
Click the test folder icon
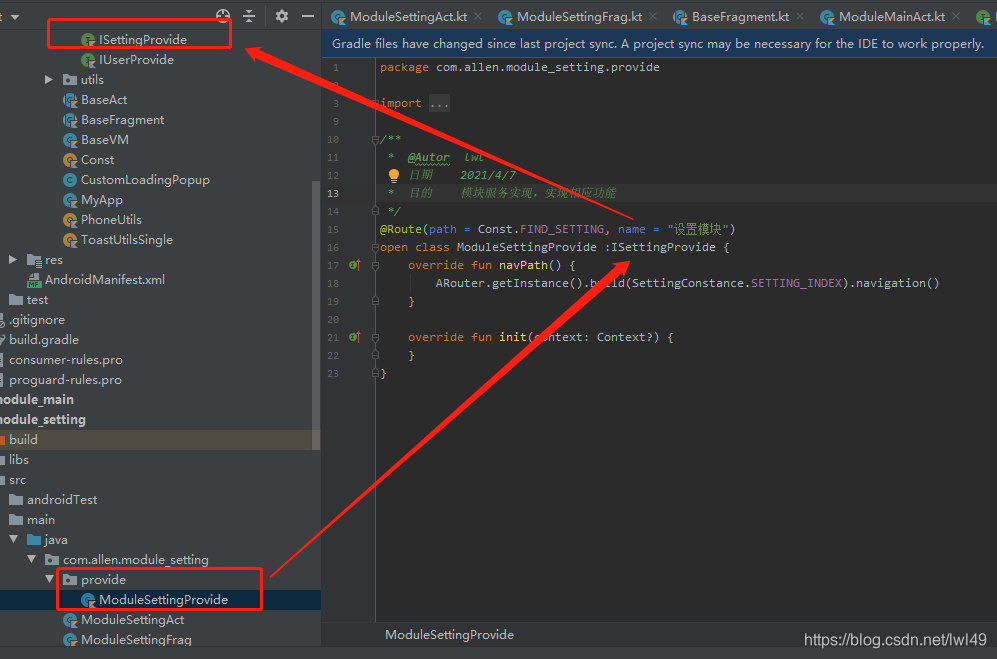coord(16,300)
